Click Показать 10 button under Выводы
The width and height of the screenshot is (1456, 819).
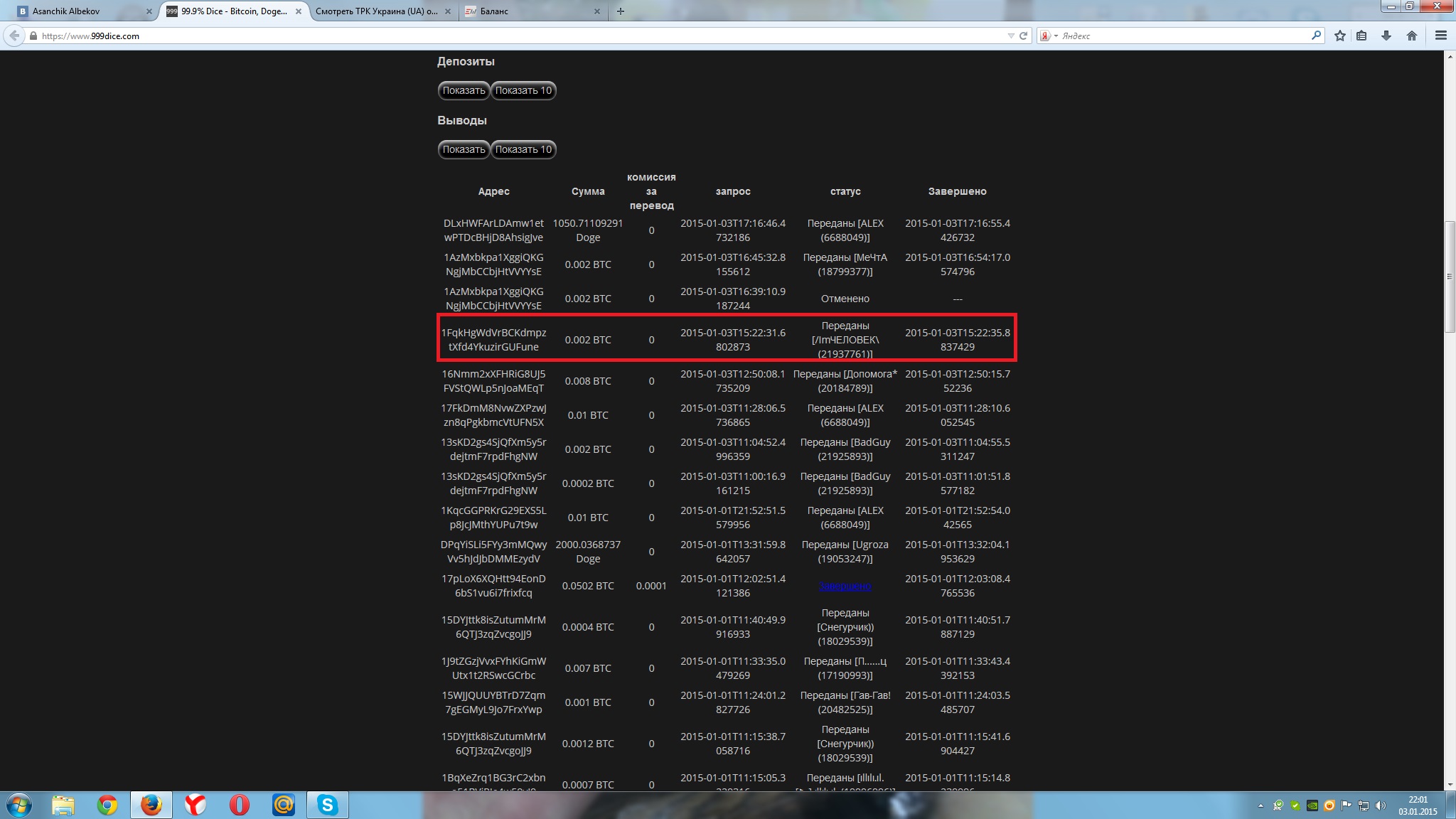pyautogui.click(x=523, y=149)
